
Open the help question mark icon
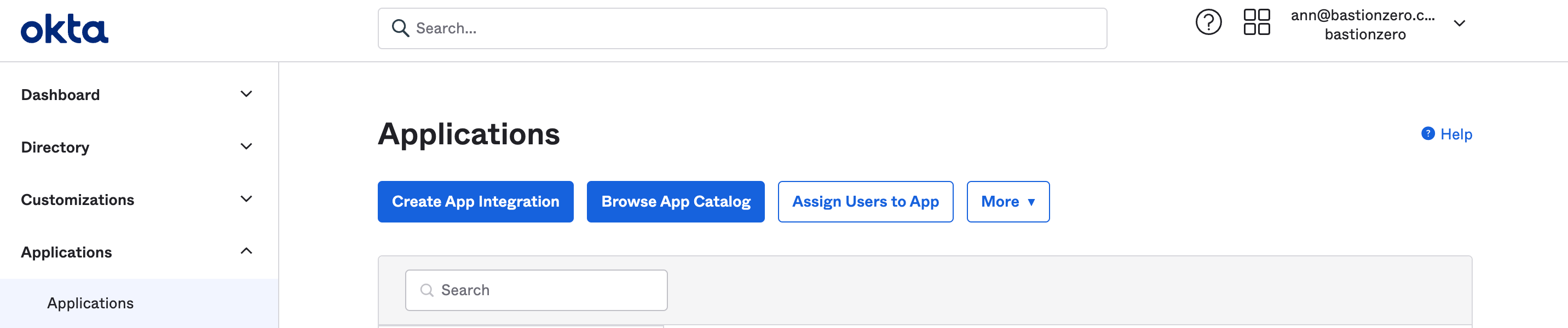(1208, 23)
